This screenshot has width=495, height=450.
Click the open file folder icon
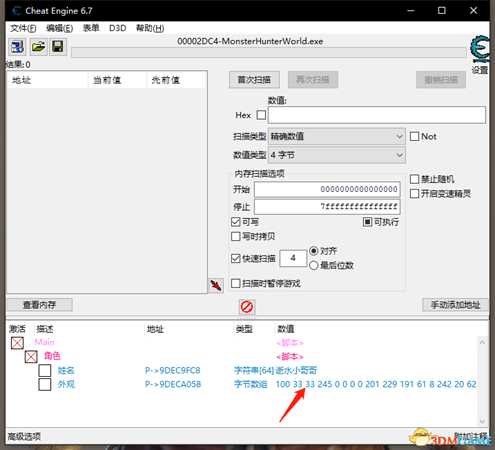coord(38,47)
